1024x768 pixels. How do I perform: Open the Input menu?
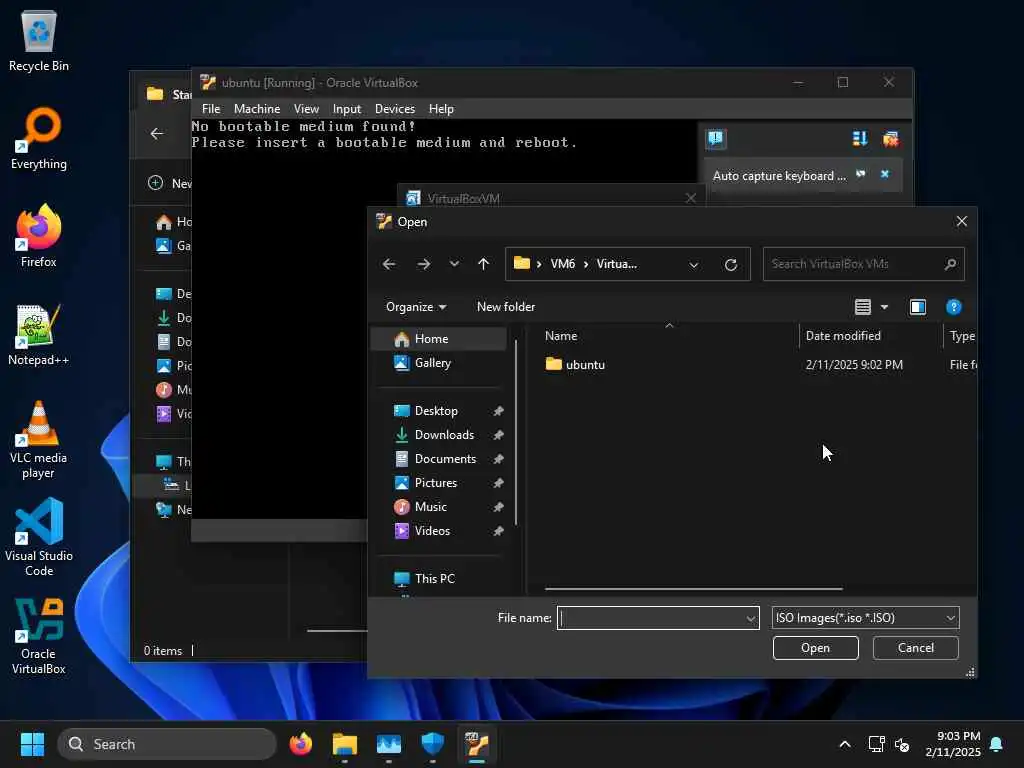pos(347,109)
